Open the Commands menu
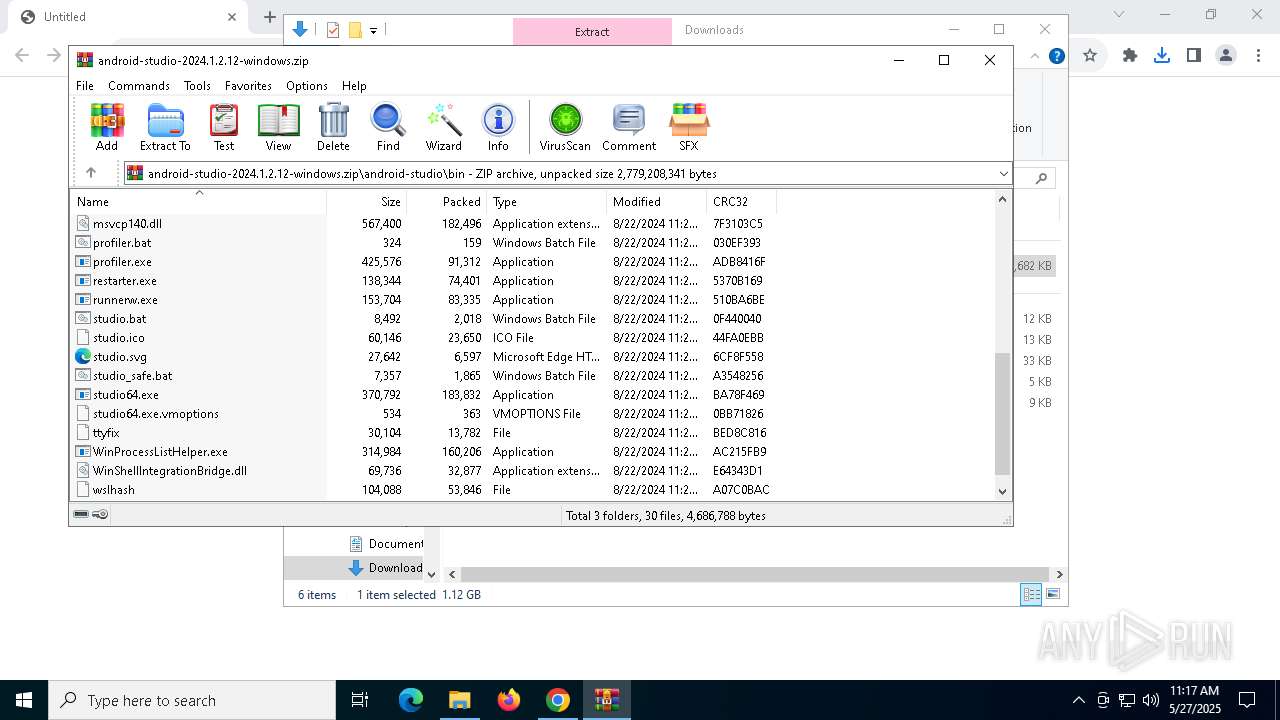This screenshot has width=1280, height=720. click(x=139, y=86)
